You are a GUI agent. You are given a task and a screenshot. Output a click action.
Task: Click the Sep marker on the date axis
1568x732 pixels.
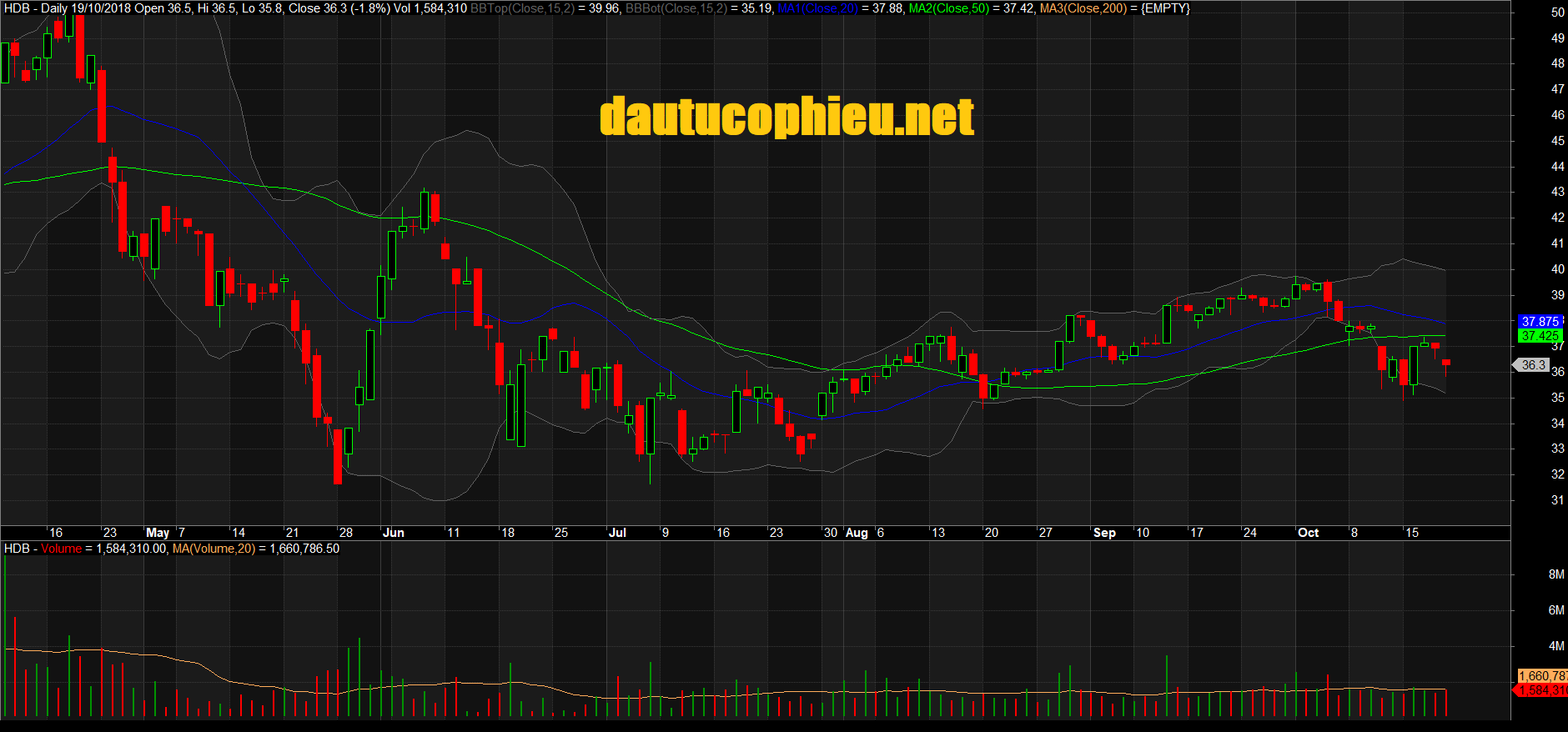point(1104,533)
